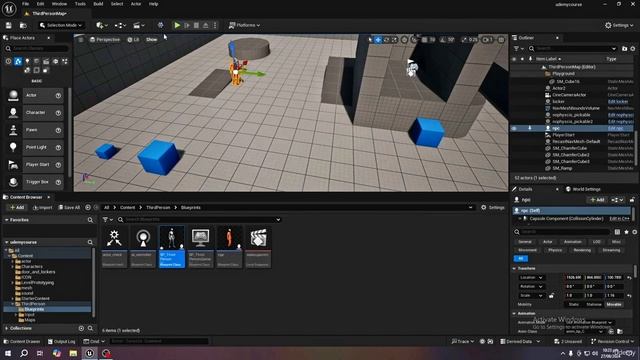The height and width of the screenshot is (360, 640).
Task: Click Import in the Content Browser
Action: (x=42, y=208)
